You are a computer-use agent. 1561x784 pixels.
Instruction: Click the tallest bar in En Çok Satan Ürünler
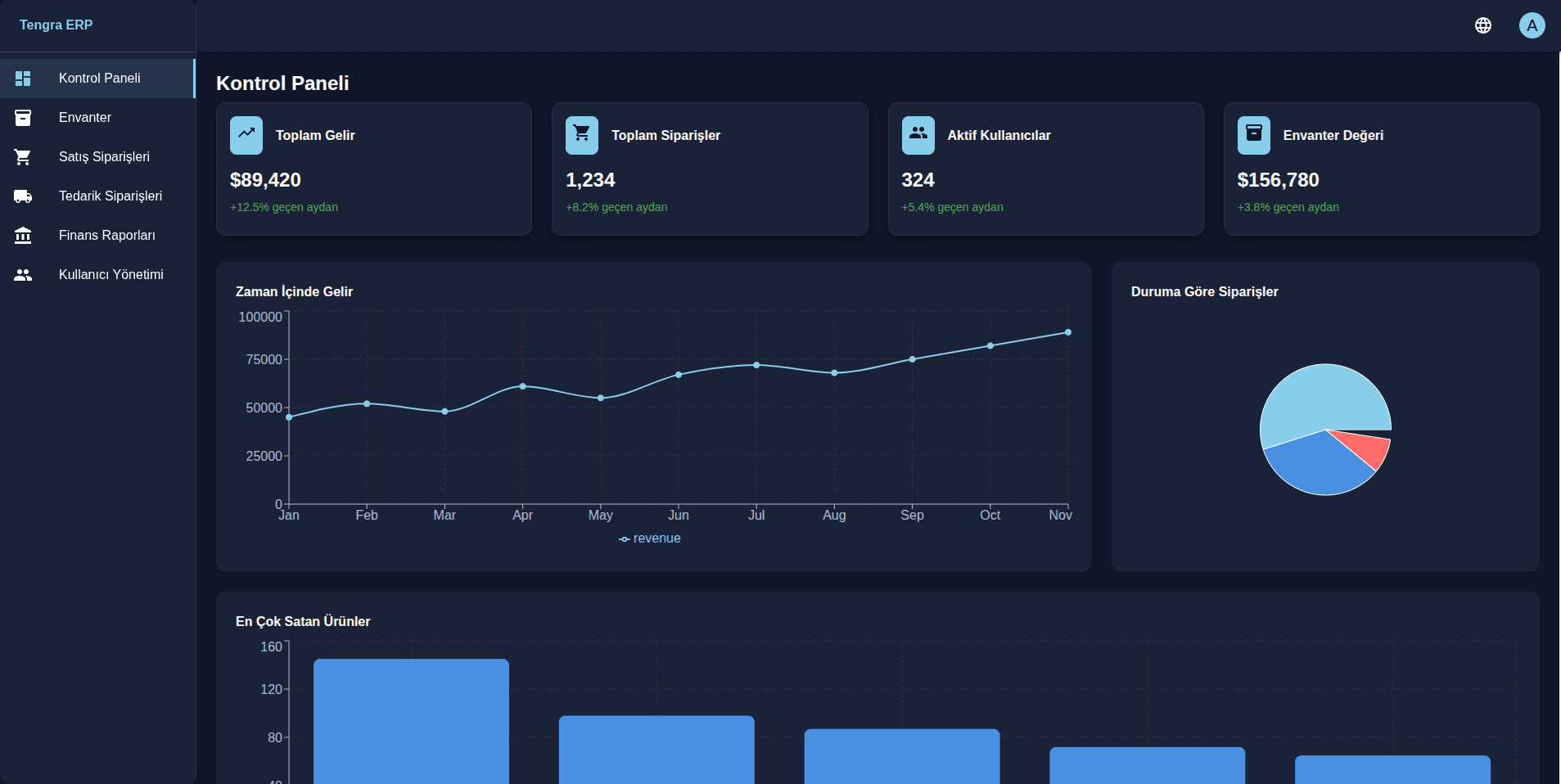pyautogui.click(x=411, y=720)
